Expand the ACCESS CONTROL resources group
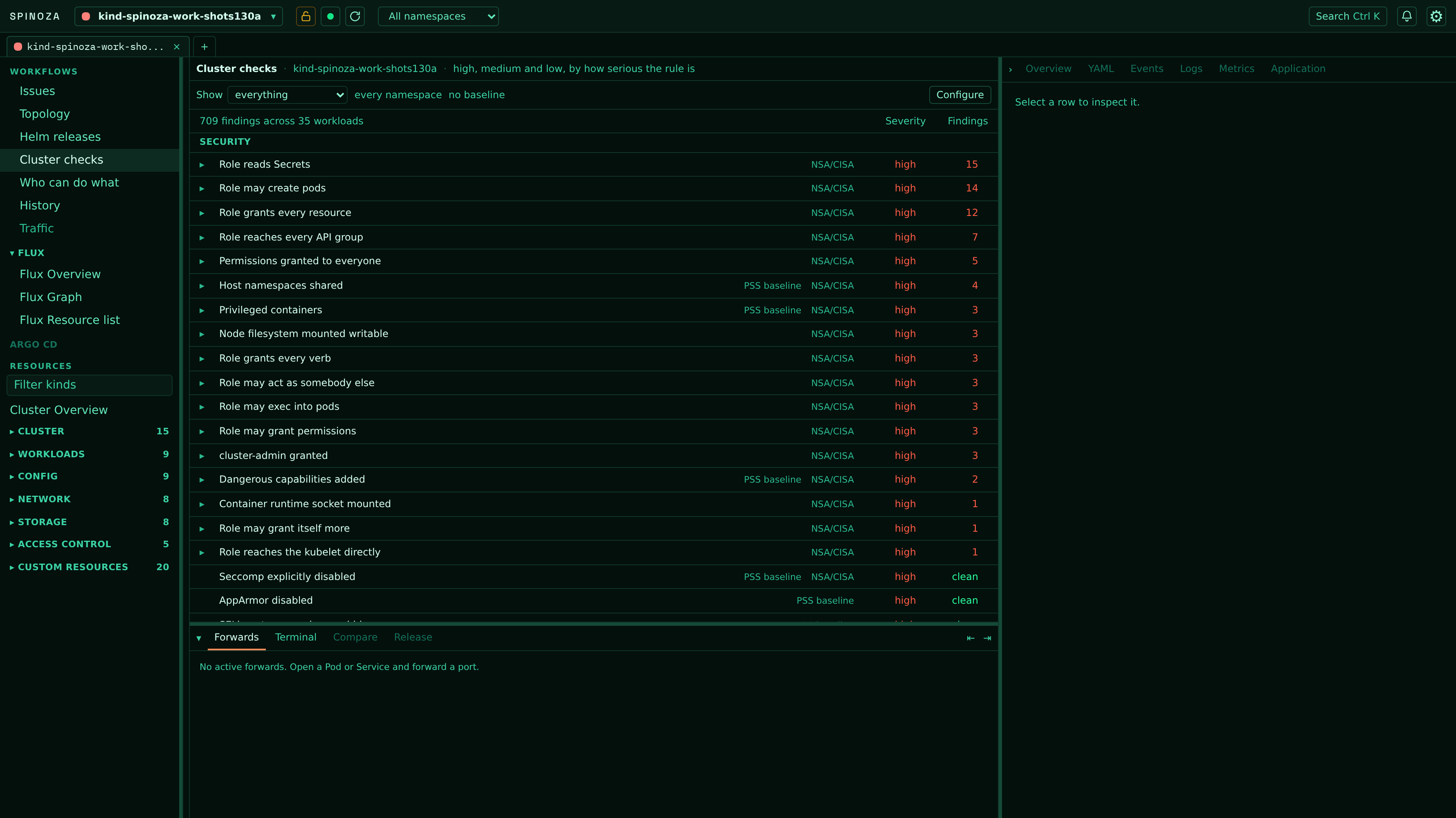This screenshot has height=818, width=1456. pyautogui.click(x=89, y=544)
